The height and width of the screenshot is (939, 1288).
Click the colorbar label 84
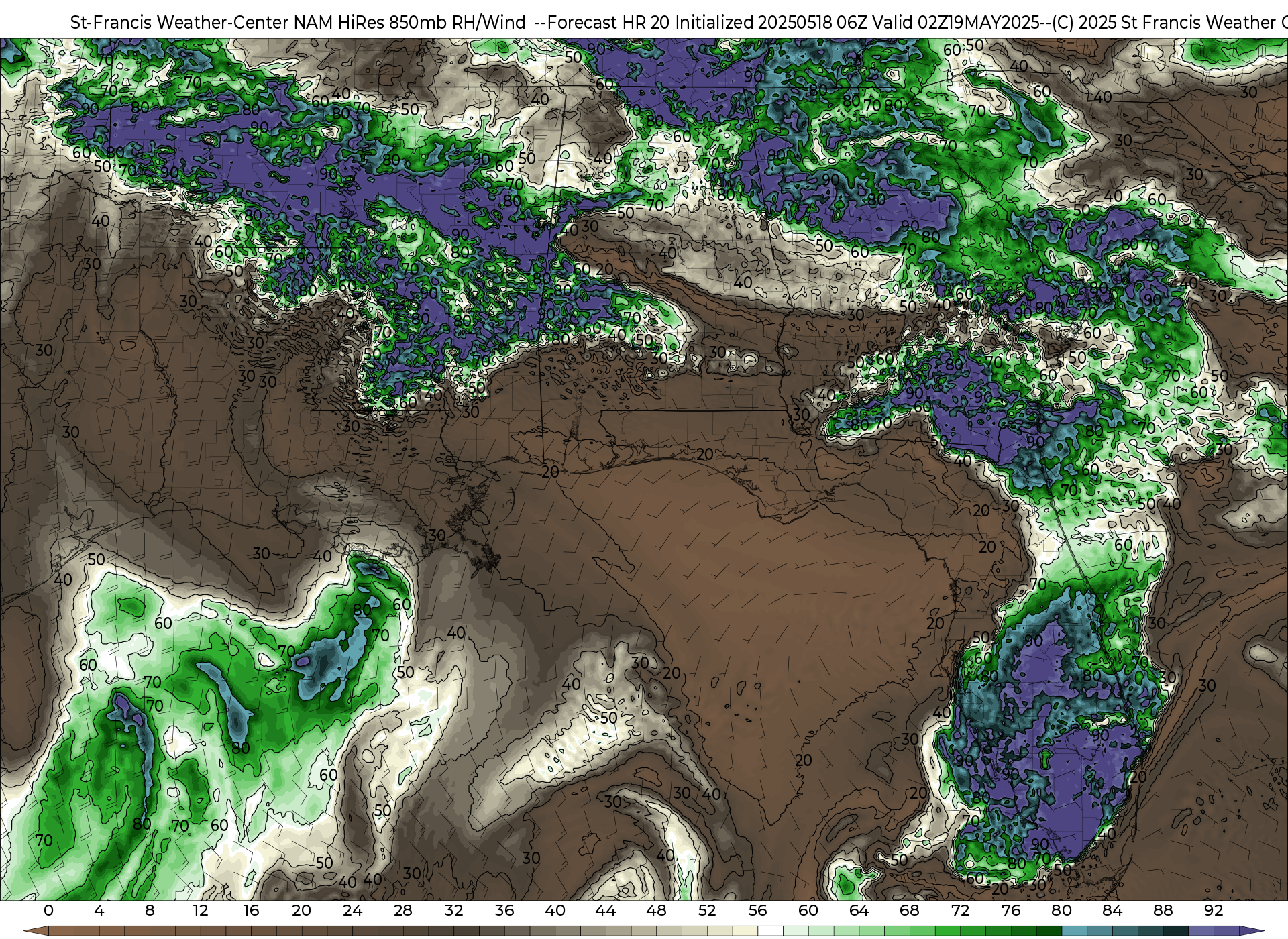pyautogui.click(x=1112, y=911)
